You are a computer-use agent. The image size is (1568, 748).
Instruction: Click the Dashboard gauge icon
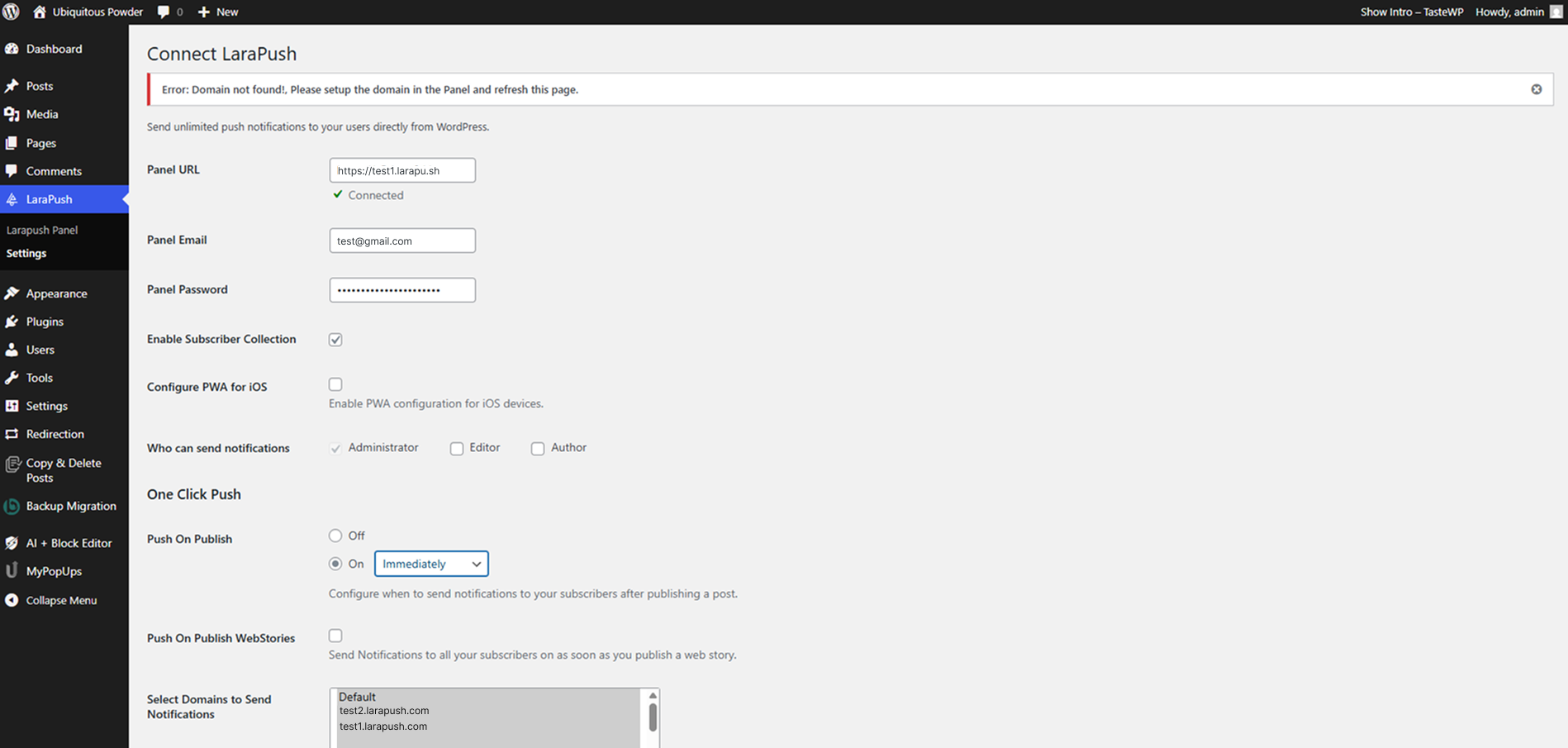click(12, 49)
